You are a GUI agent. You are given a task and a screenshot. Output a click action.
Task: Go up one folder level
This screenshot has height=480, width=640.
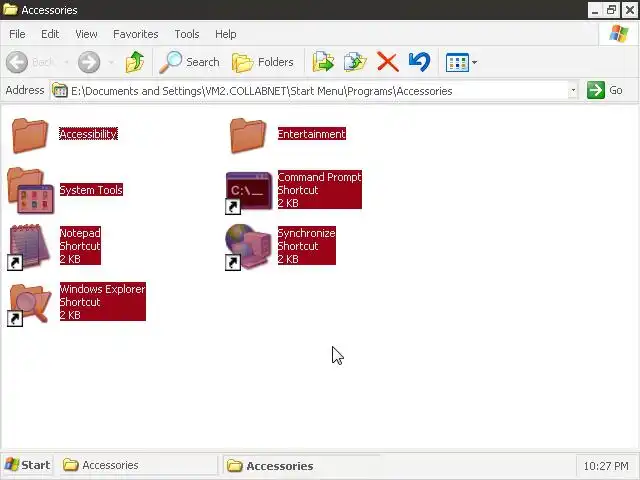(135, 62)
